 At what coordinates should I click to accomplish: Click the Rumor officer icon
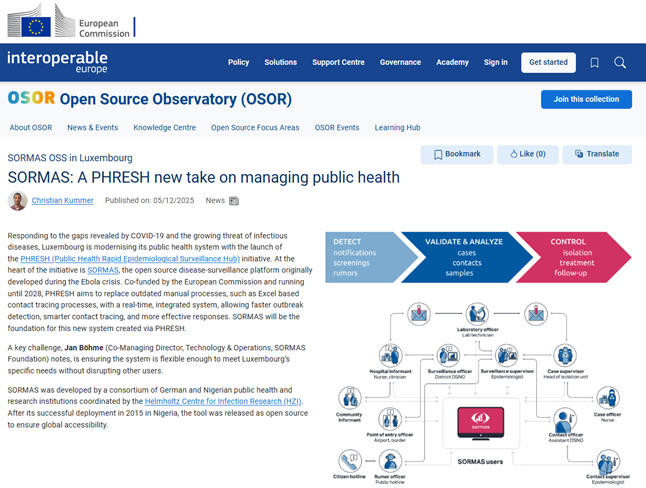(390, 461)
